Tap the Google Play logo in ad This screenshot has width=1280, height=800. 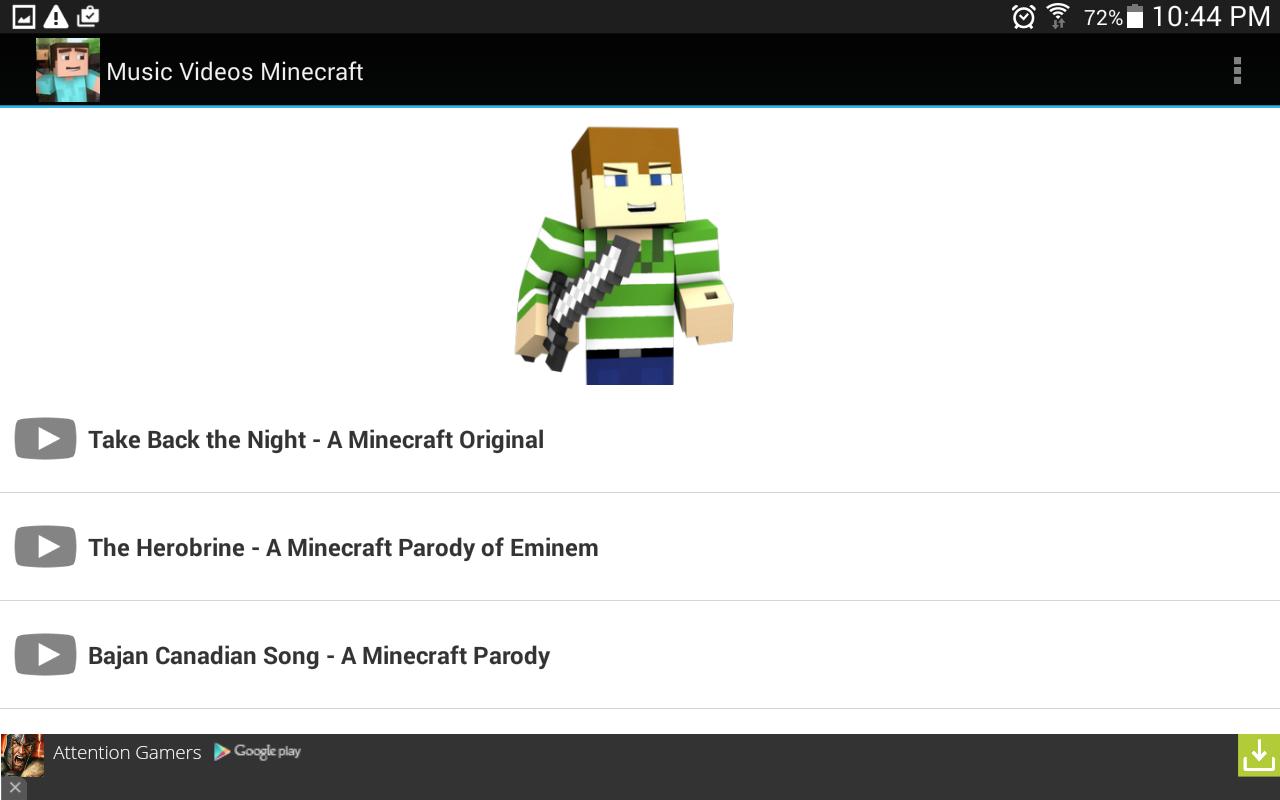point(257,752)
